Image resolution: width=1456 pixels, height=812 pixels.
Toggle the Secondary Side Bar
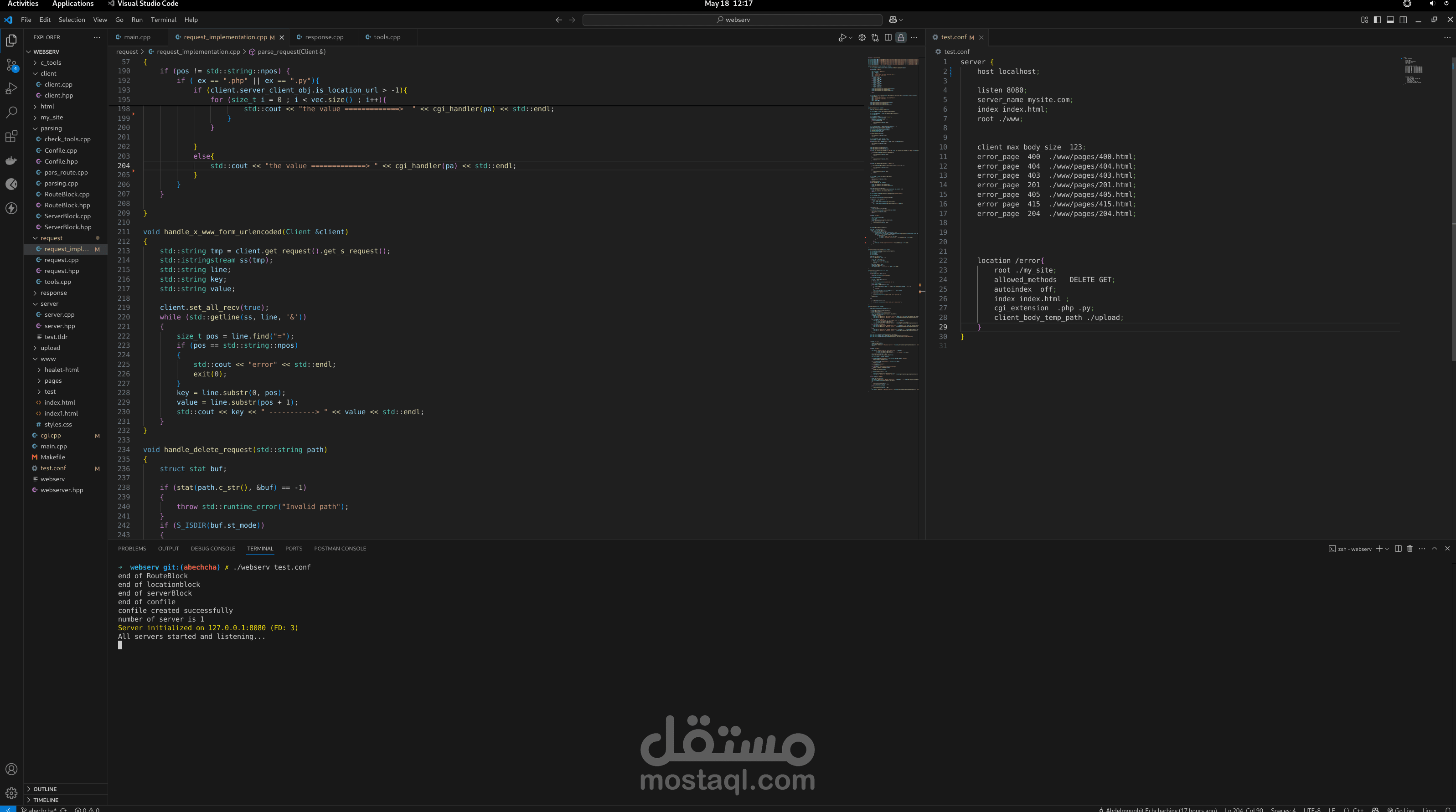coord(1404,20)
